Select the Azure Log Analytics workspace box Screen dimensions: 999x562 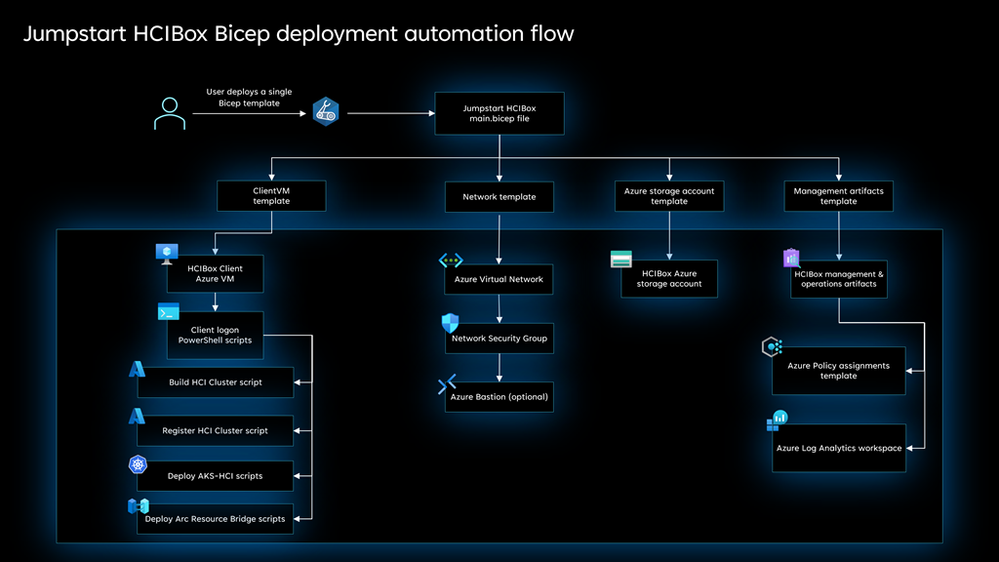839,448
